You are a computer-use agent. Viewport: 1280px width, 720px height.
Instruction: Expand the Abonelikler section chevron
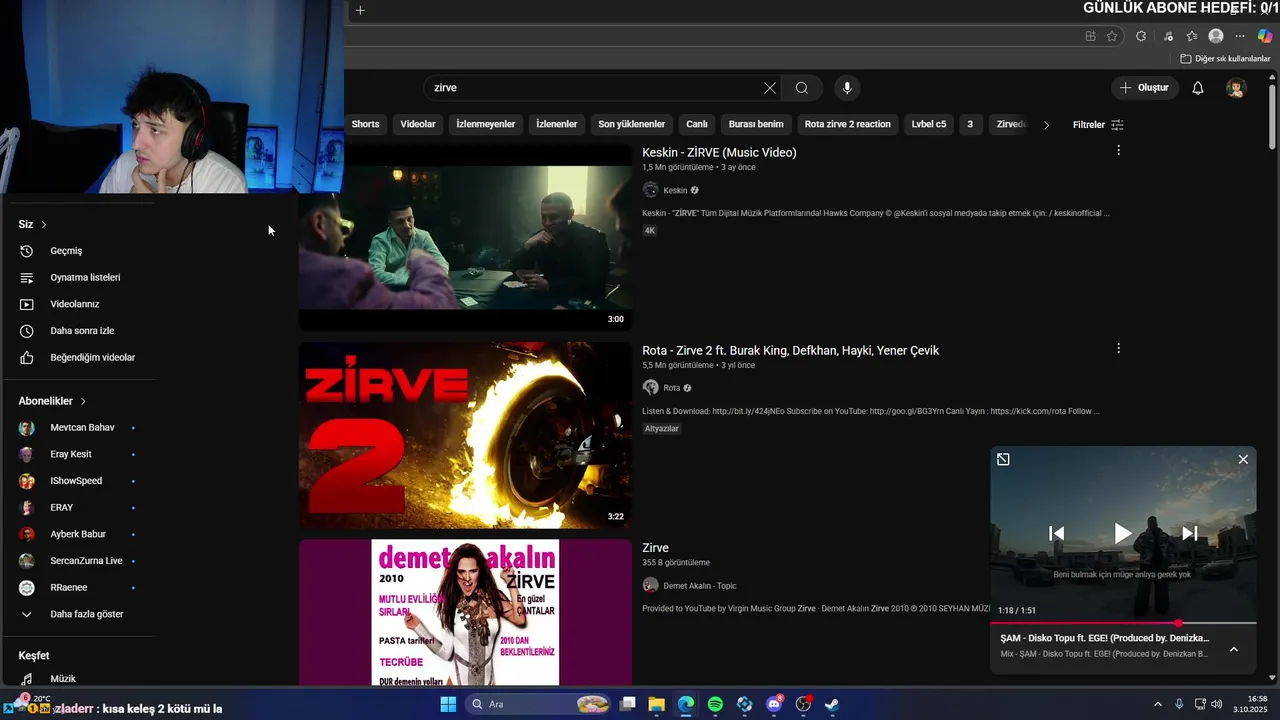pos(83,401)
